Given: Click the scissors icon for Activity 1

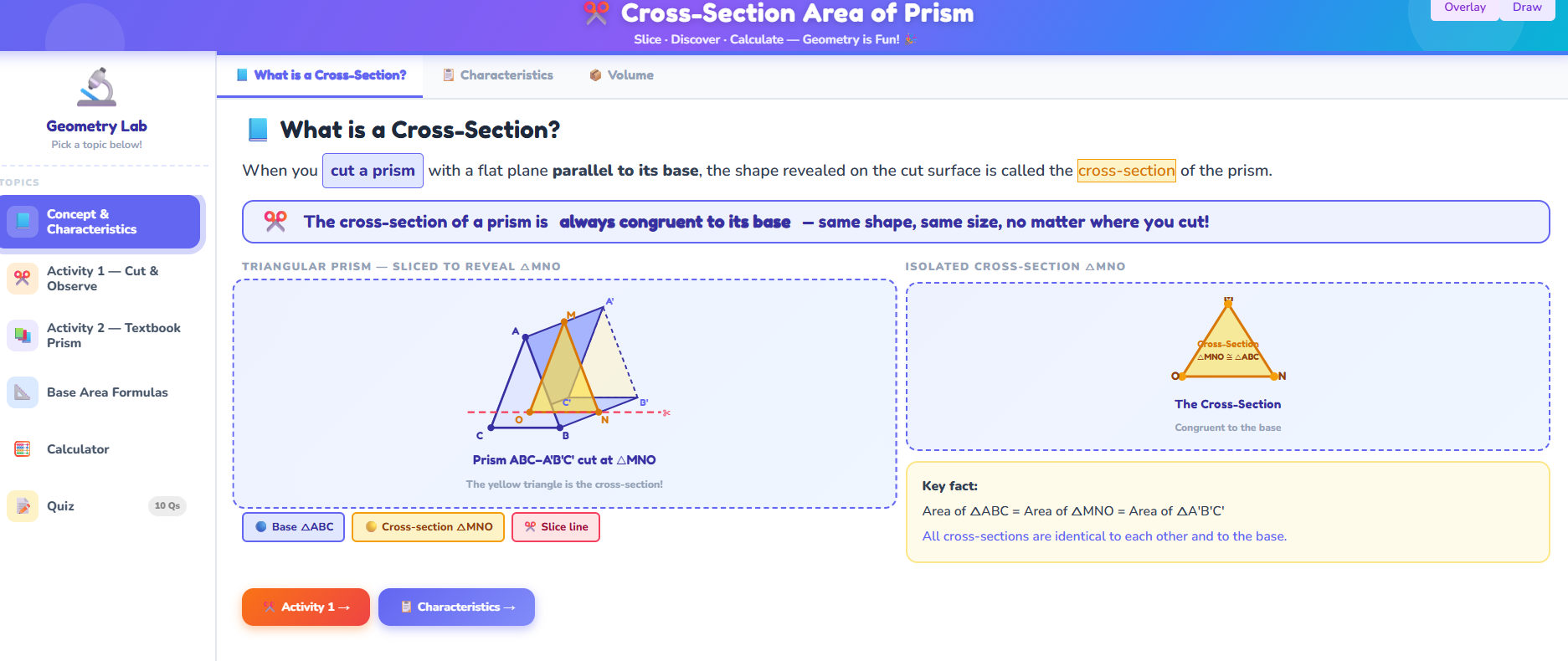Looking at the screenshot, I should [x=21, y=278].
